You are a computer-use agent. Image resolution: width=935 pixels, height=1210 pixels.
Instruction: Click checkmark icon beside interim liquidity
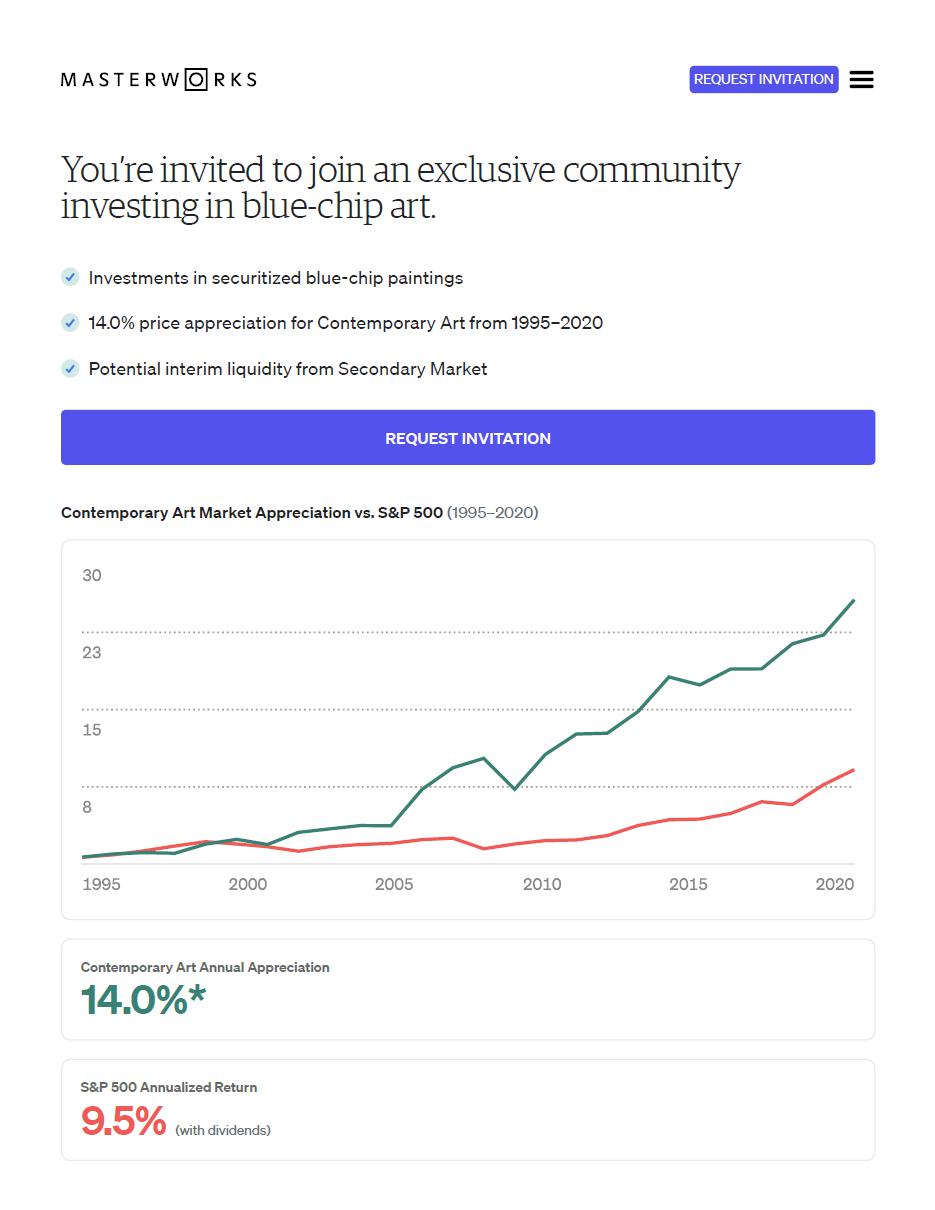pyautogui.click(x=70, y=369)
